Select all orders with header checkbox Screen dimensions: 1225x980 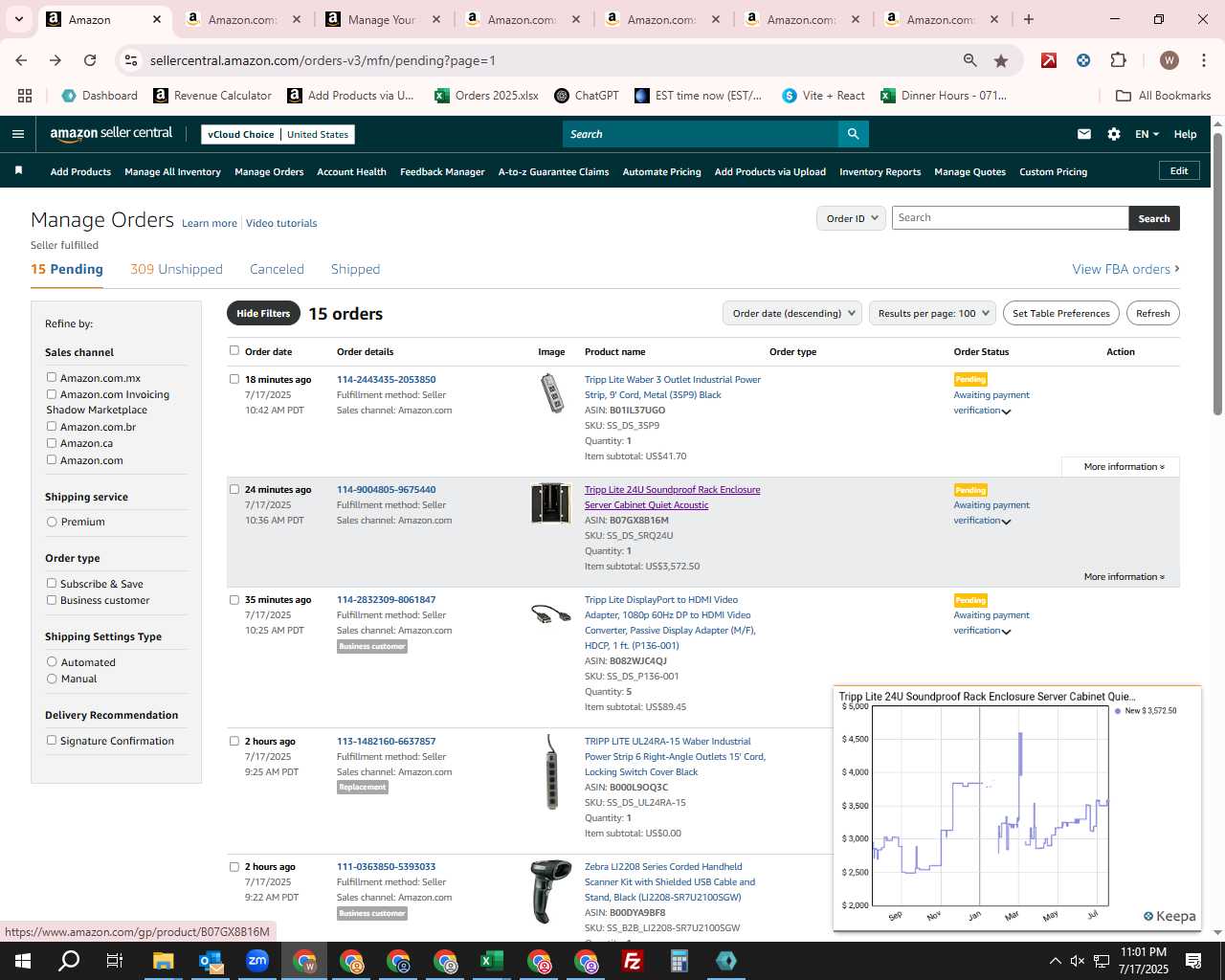click(x=234, y=350)
